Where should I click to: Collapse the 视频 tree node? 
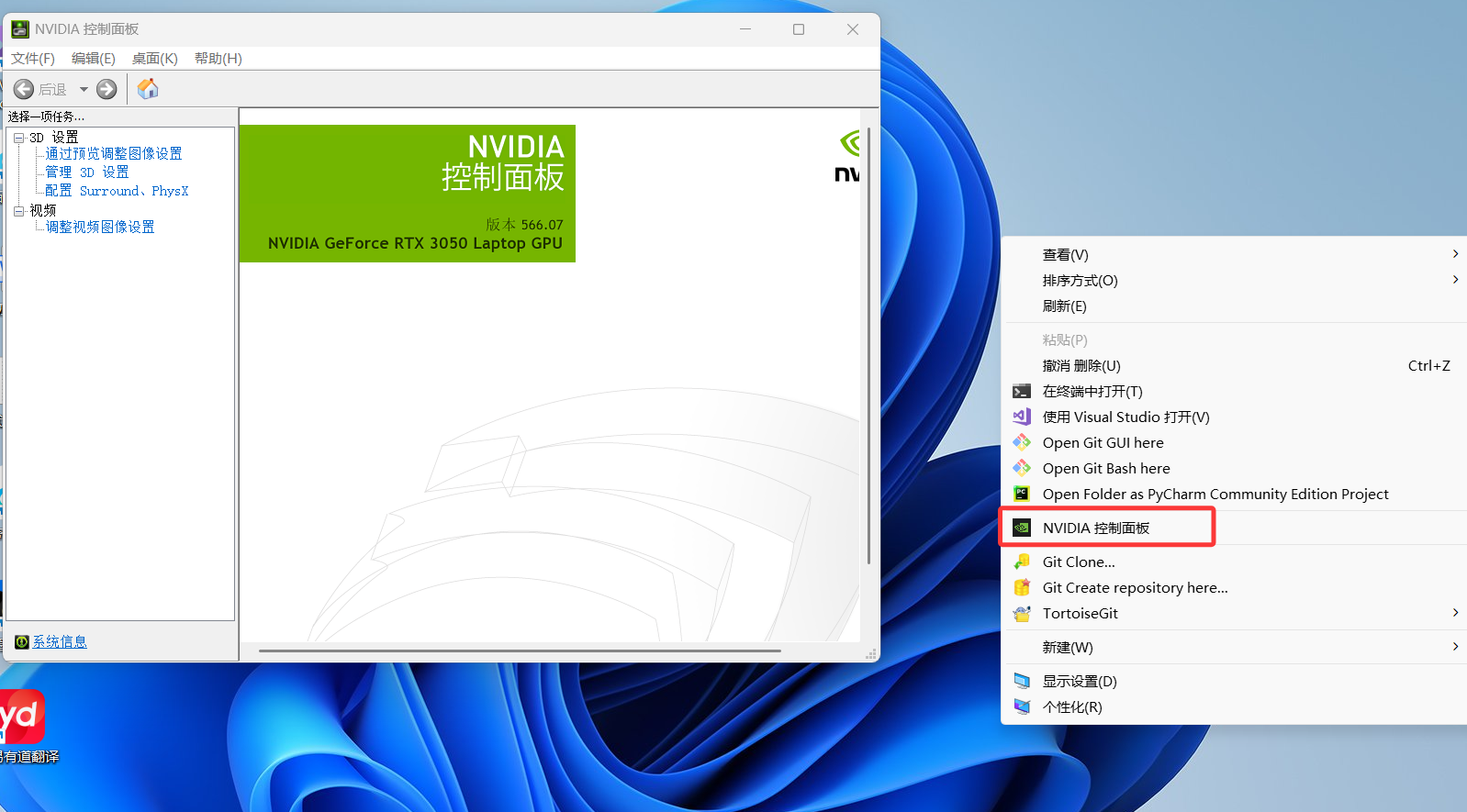point(19,210)
